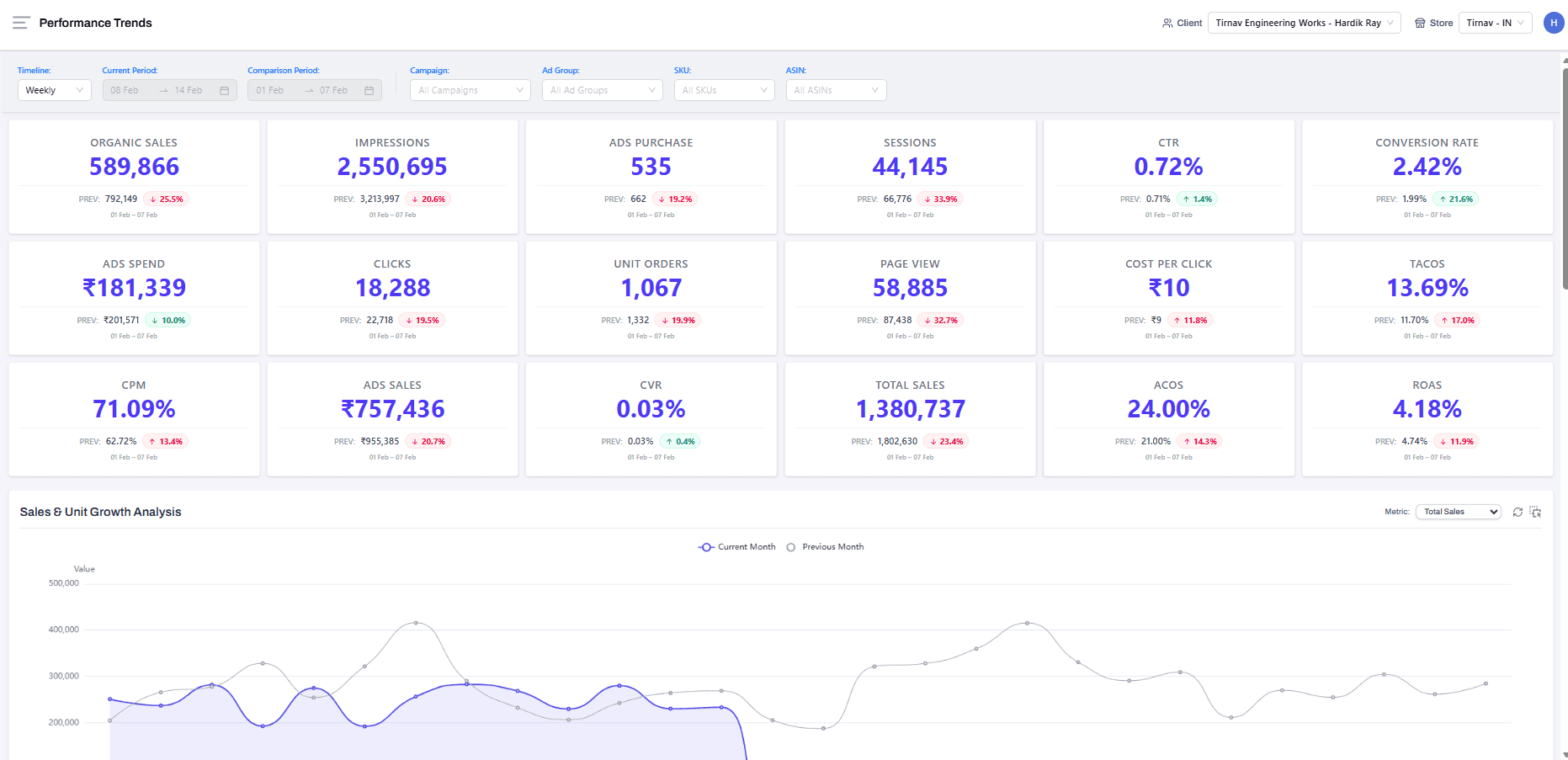Click the Comparison Period calendar icon
Screen dimensions: 1568x760
click(369, 90)
